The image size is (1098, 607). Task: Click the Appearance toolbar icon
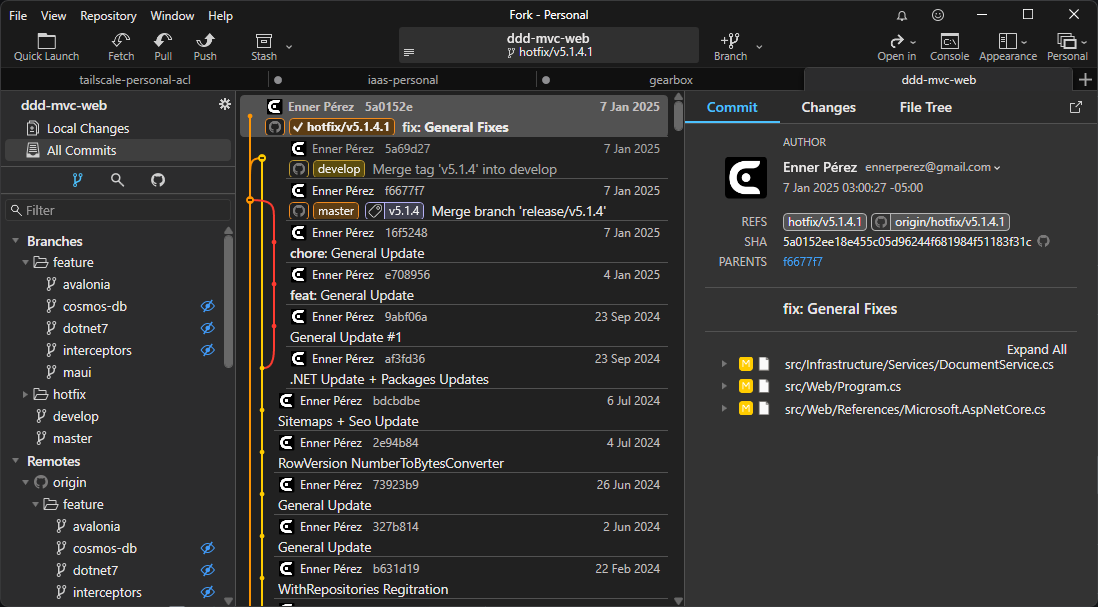pos(1008,47)
